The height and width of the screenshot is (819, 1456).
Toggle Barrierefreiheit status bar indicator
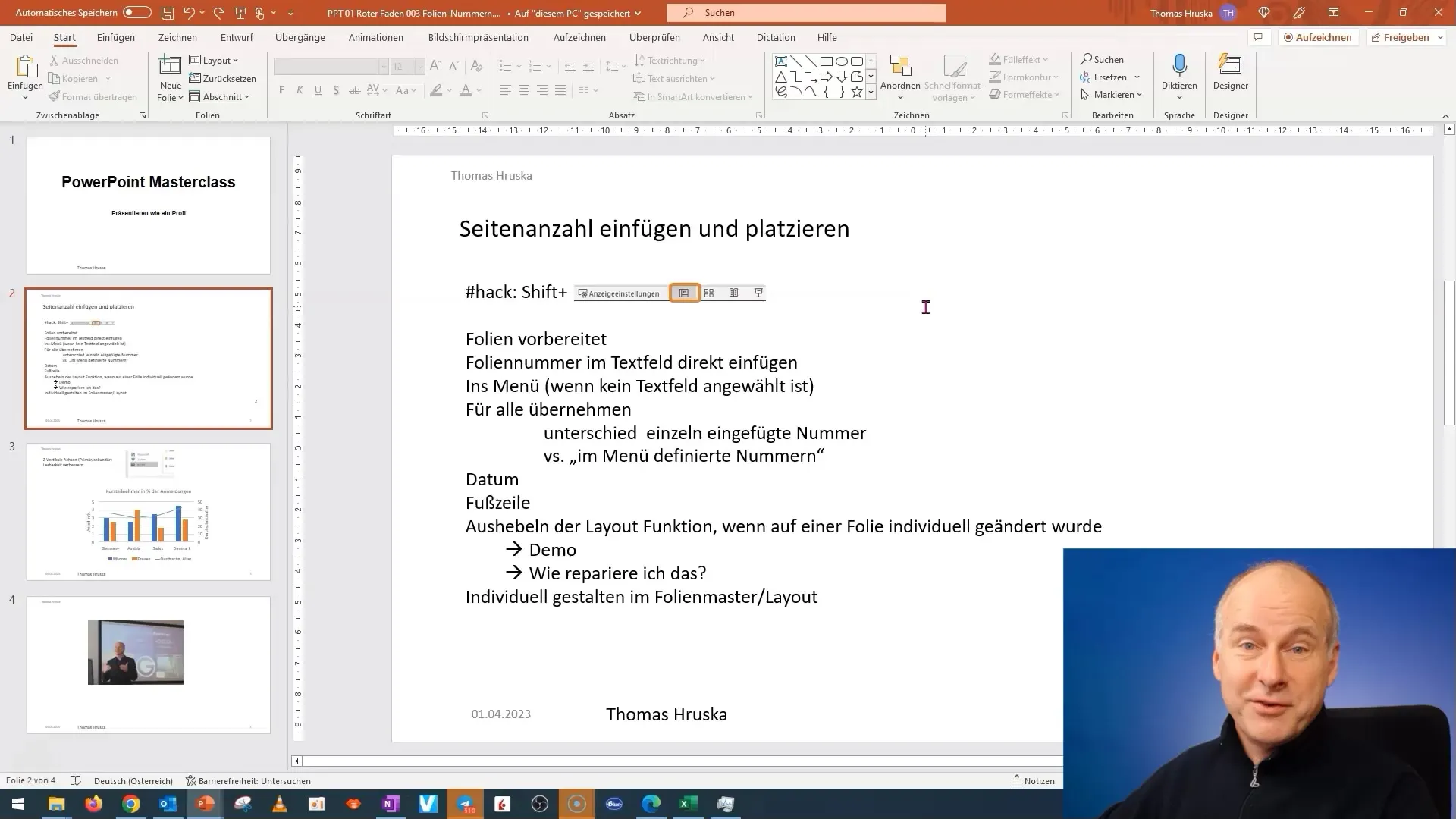point(247,780)
